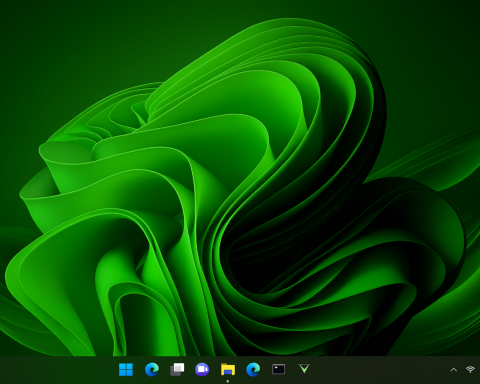Open File Explorer from the taskbar
480x384 pixels.
[228, 369]
